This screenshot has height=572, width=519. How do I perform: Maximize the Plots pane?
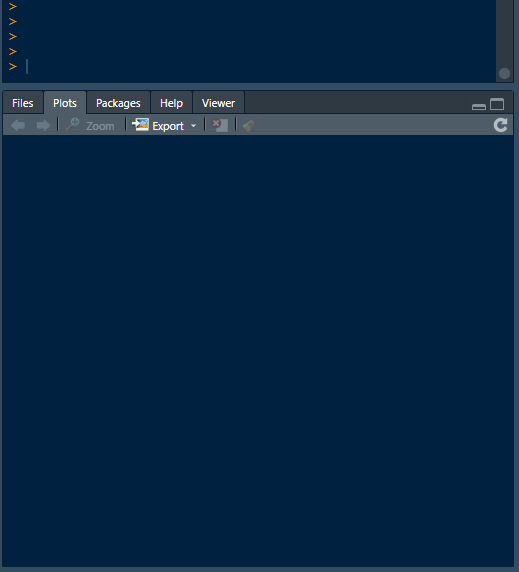tap(497, 104)
